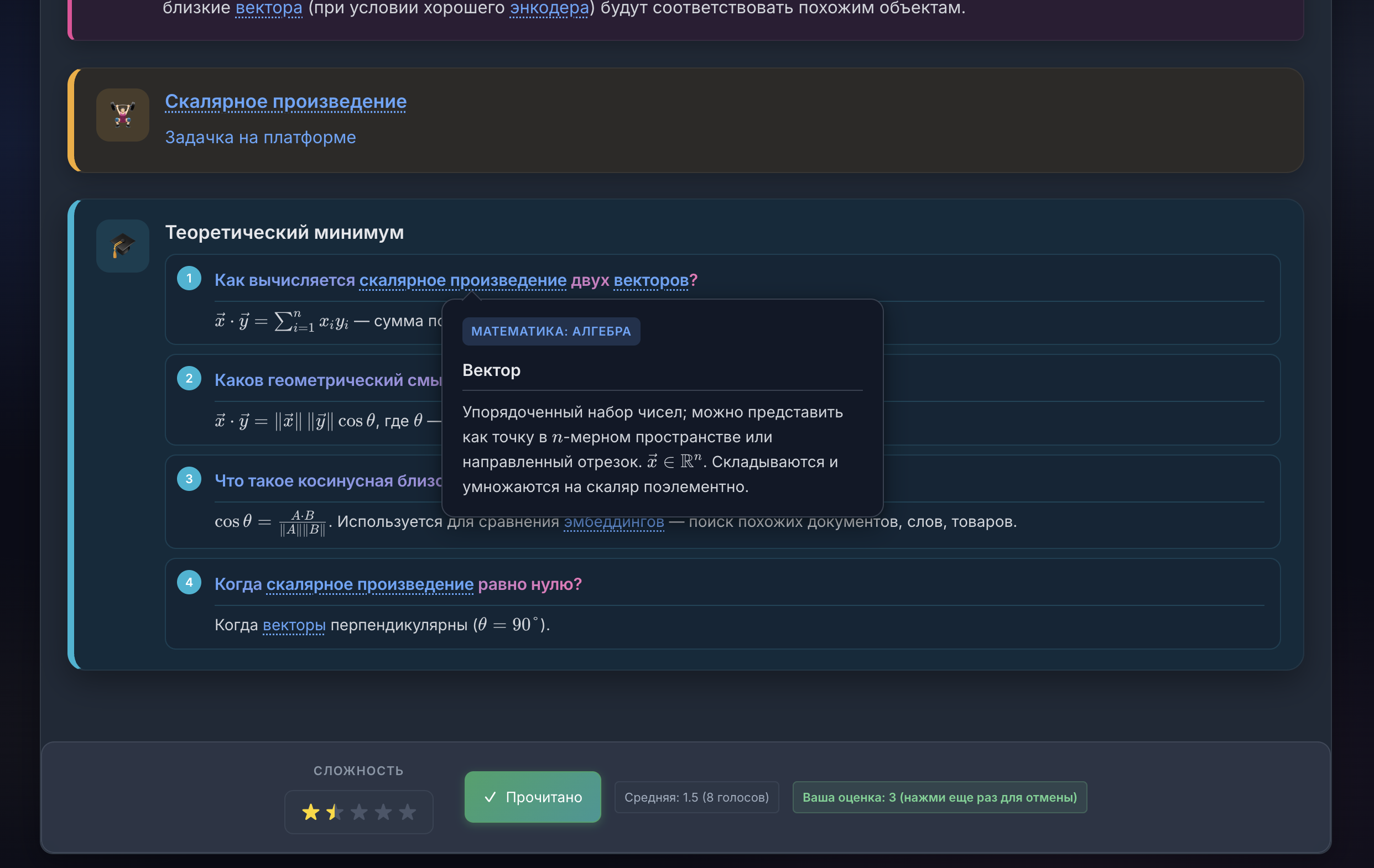Click the cos θ fraction formula
The width and height of the screenshot is (1374, 868).
pyautogui.click(x=270, y=522)
